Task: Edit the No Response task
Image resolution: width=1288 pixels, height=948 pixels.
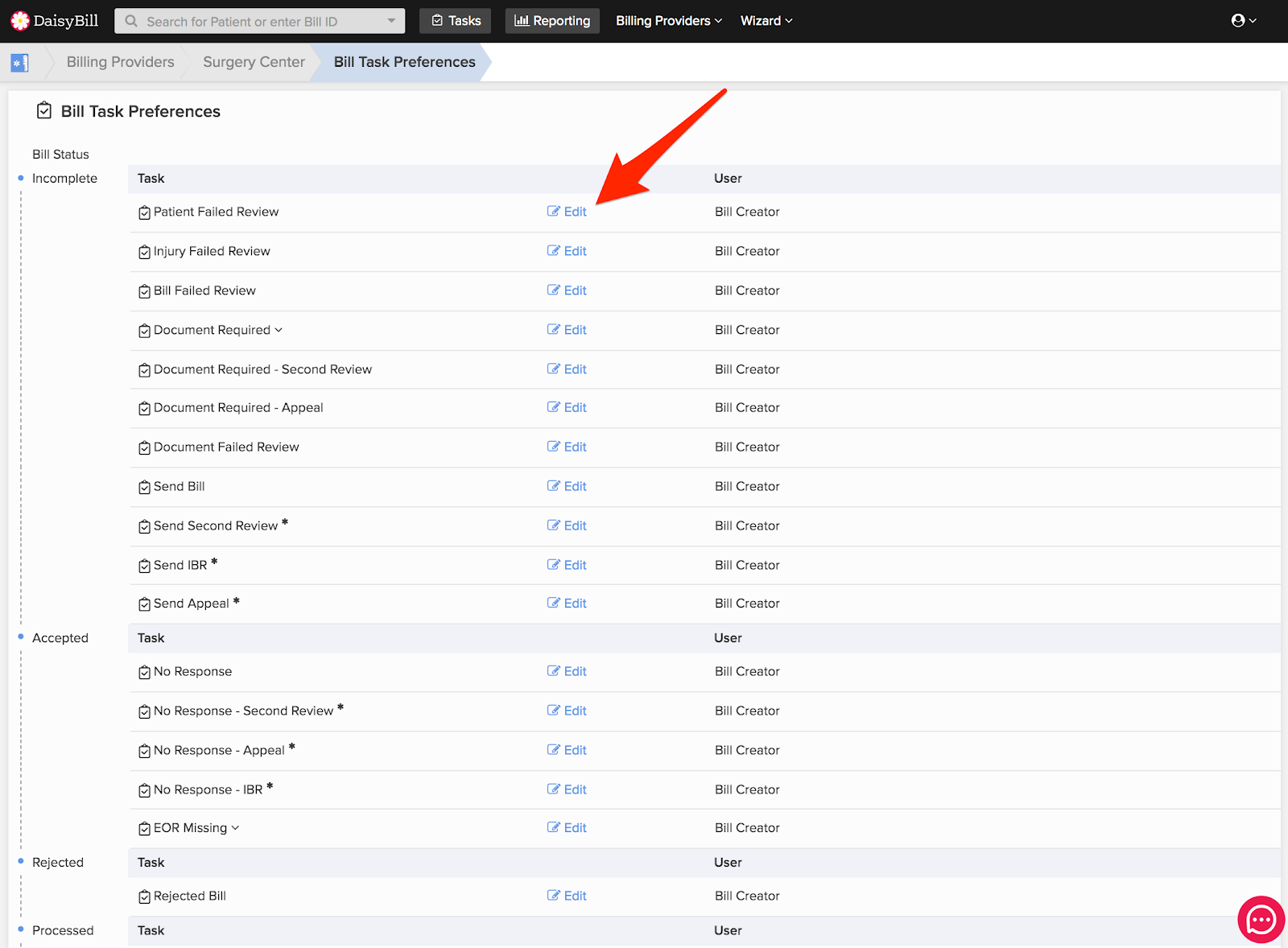Action: point(567,671)
